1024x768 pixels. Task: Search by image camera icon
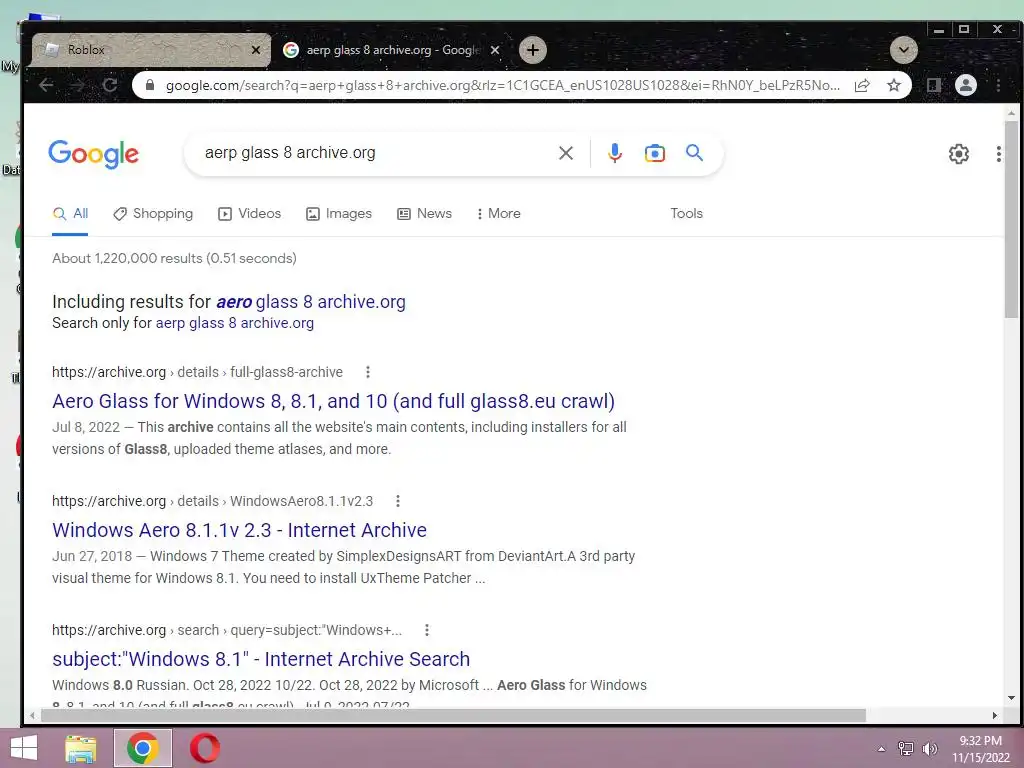pos(654,153)
